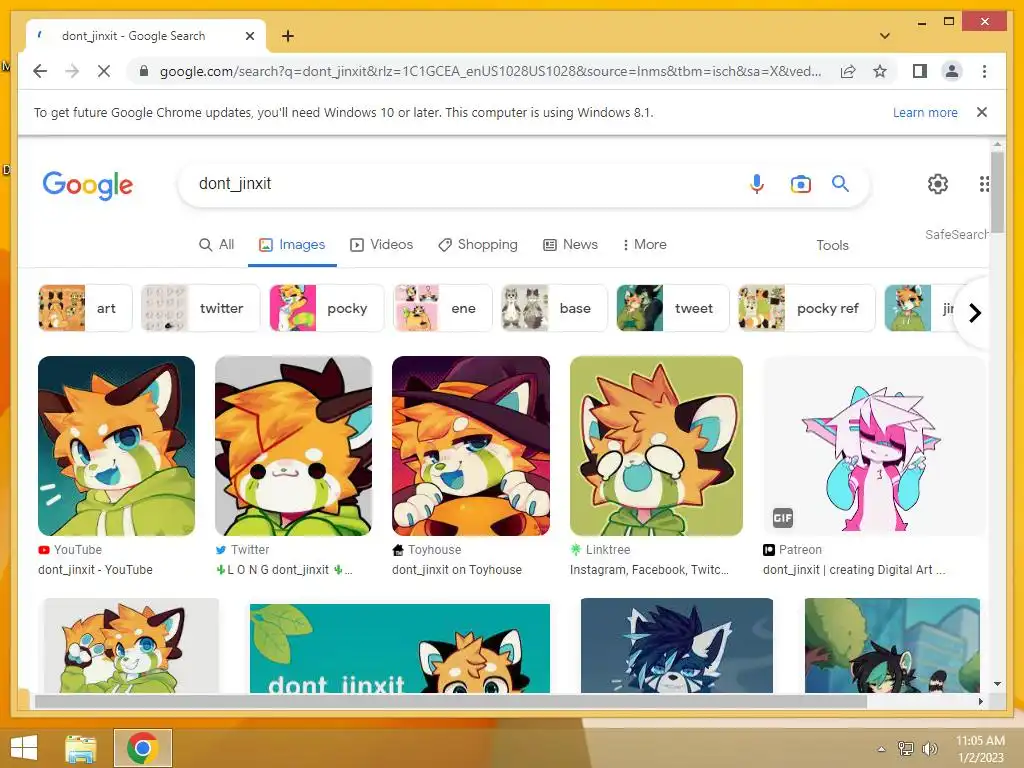Open the Windows Start button
Viewport: 1024px width, 768px height.
click(24, 748)
